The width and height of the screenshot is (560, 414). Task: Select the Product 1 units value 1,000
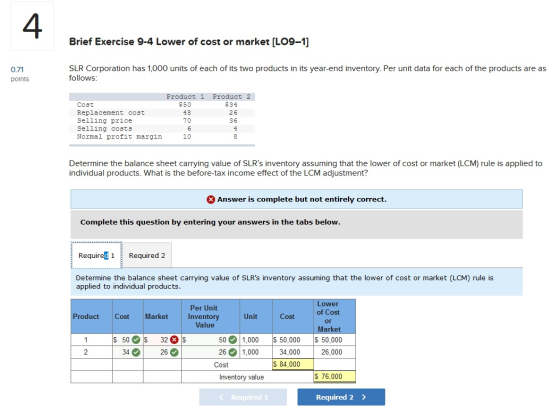point(250,340)
